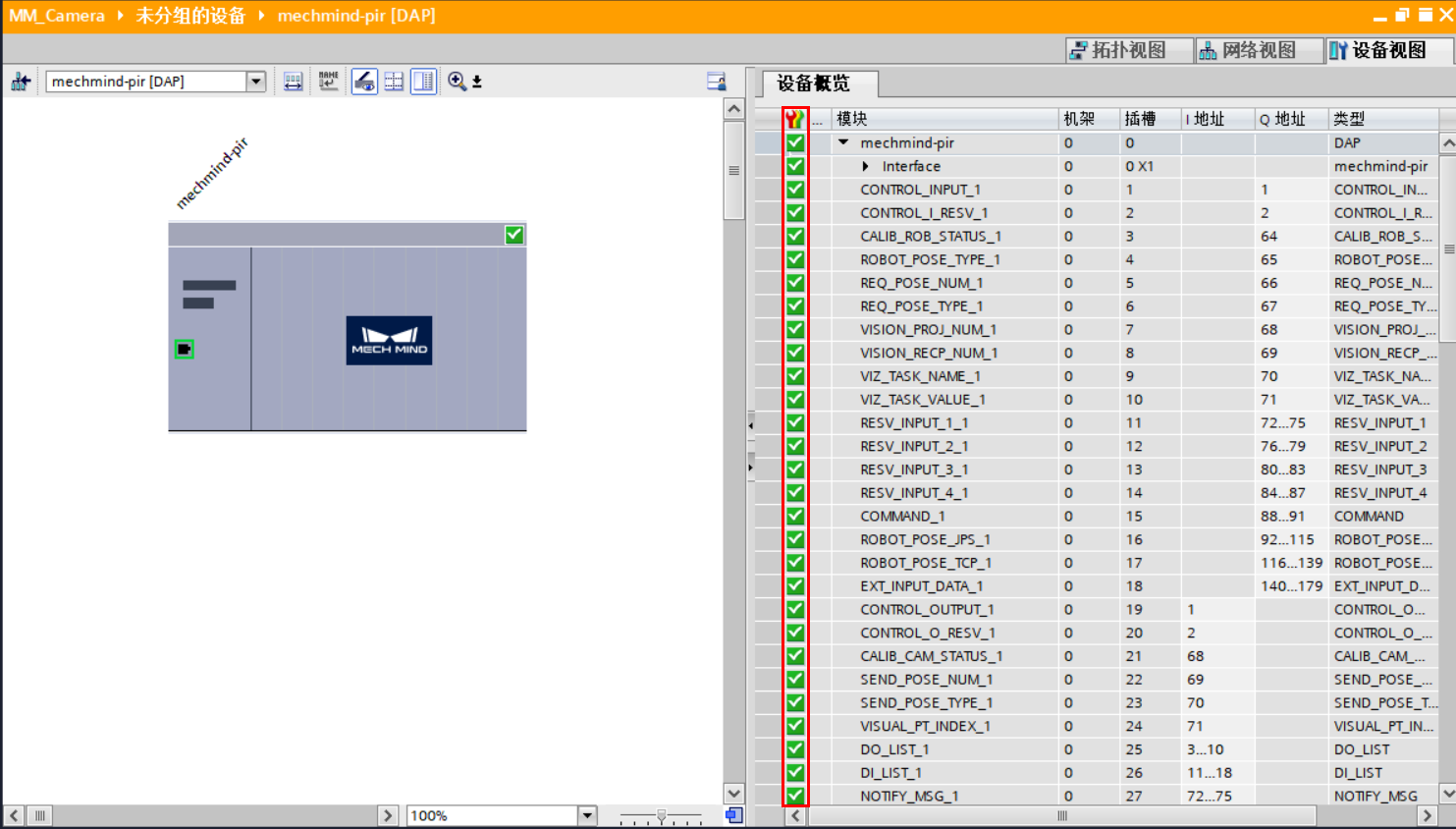This screenshot has height=829, width=1456.
Task: Click the status icon on the device graphic
Action: click(x=514, y=235)
